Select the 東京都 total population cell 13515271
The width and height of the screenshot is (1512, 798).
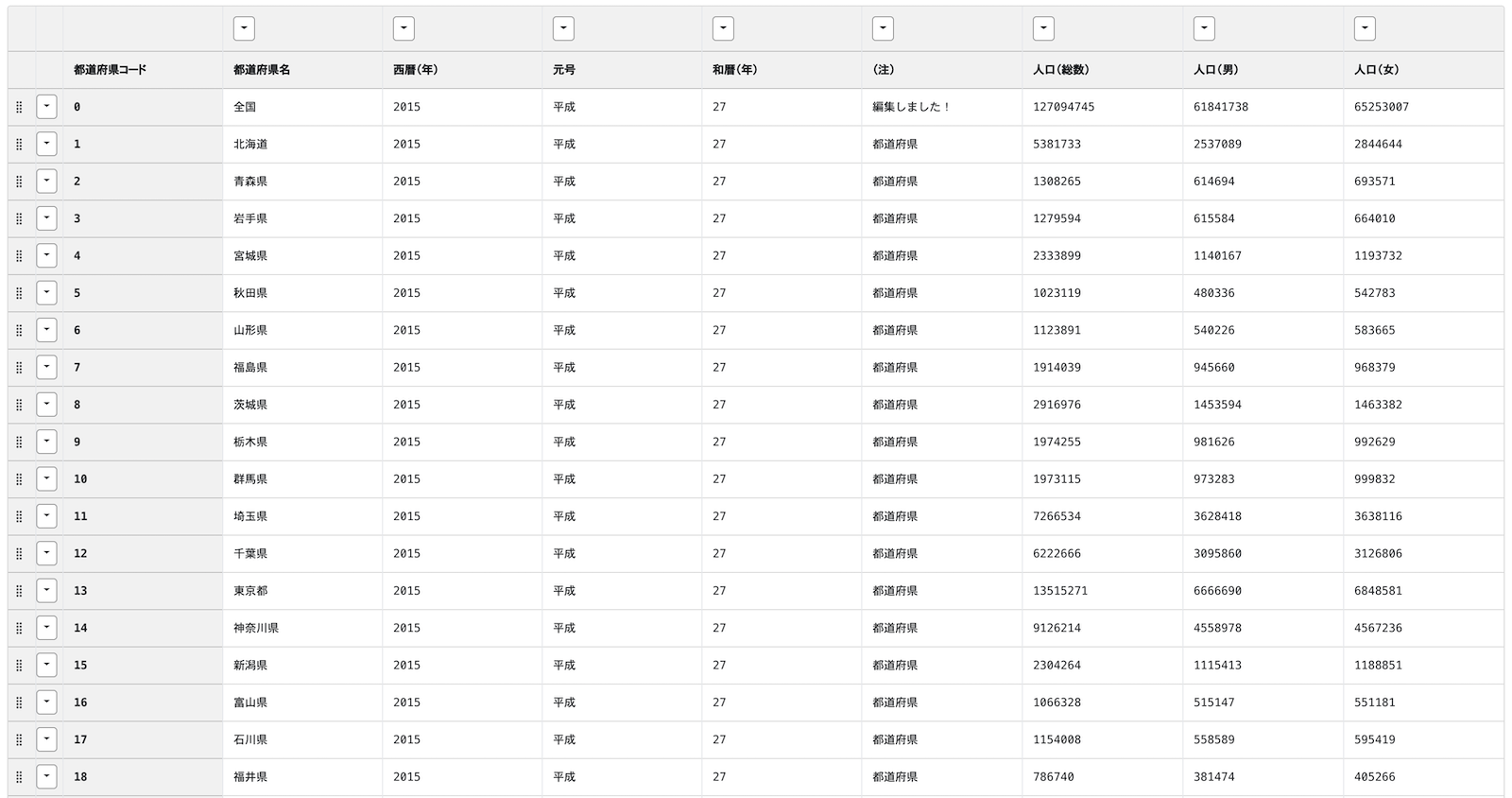[1060, 591]
